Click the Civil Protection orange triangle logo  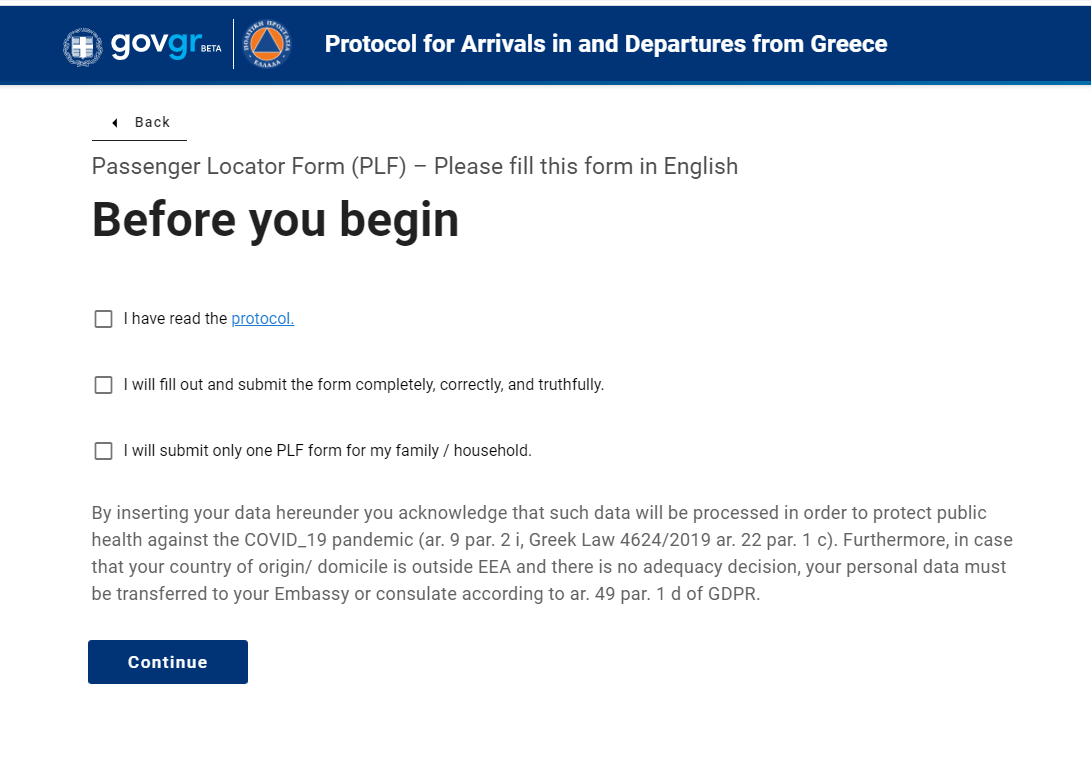(267, 44)
